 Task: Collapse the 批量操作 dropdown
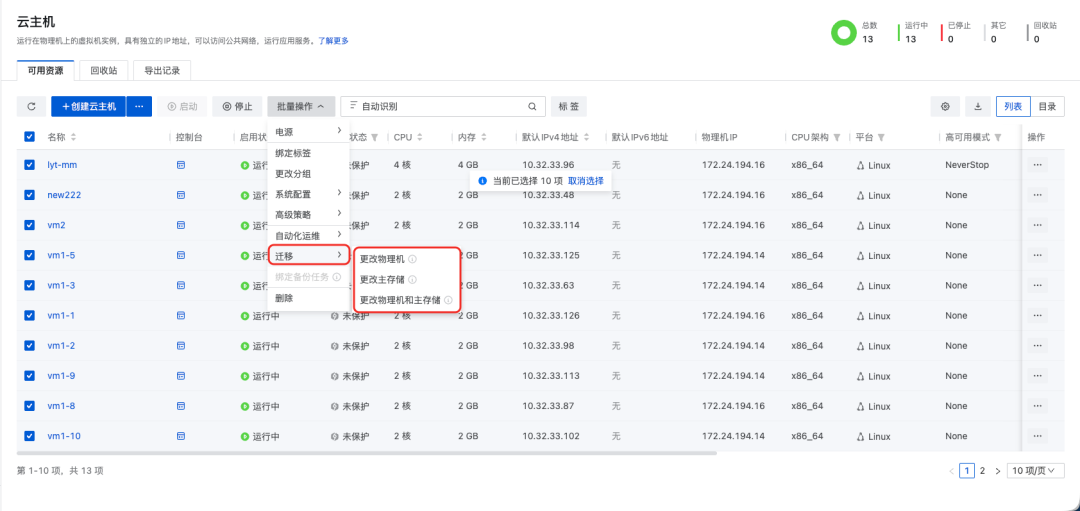click(302, 107)
